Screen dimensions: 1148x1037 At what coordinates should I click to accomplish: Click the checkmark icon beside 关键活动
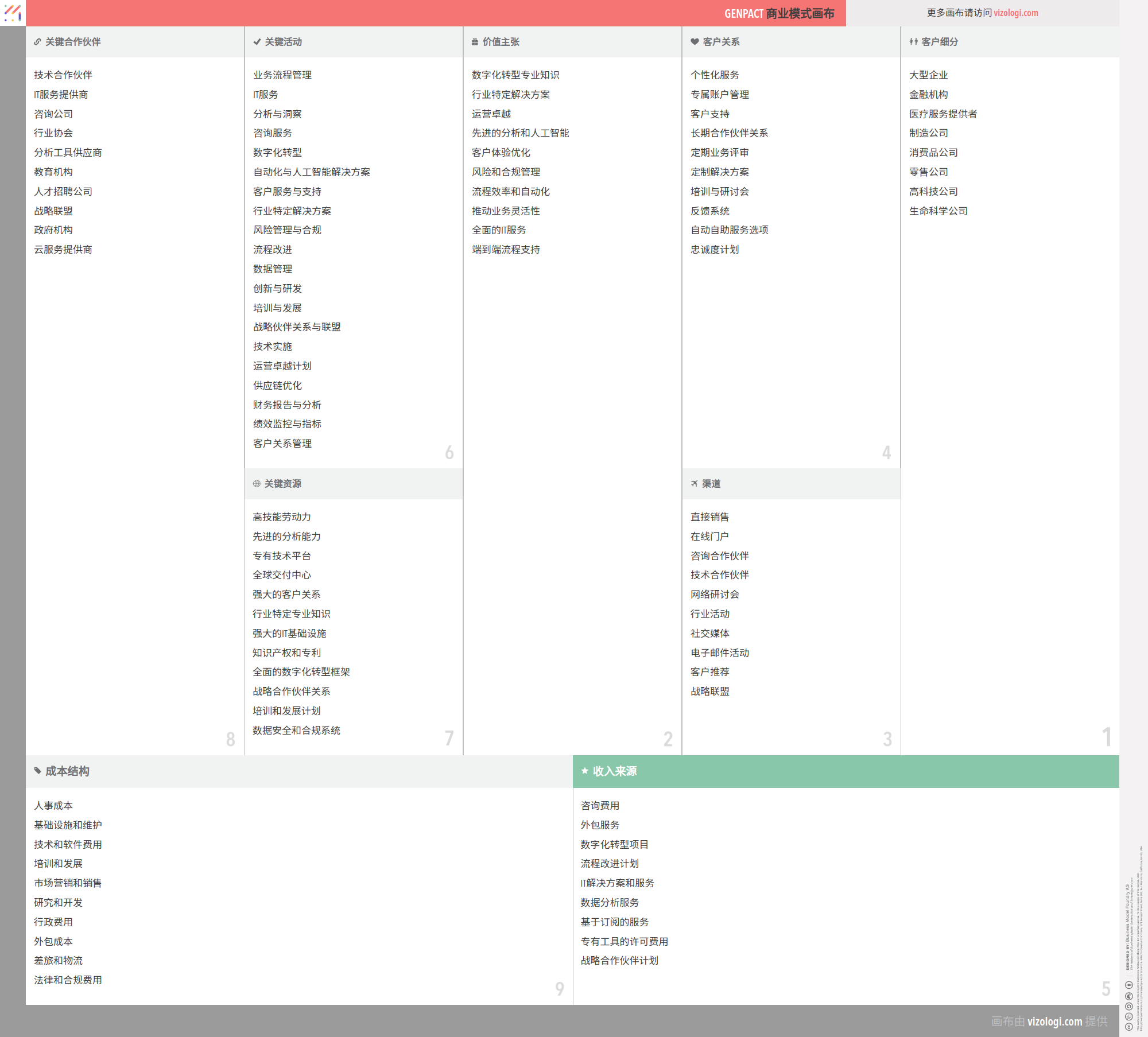pyautogui.click(x=257, y=42)
